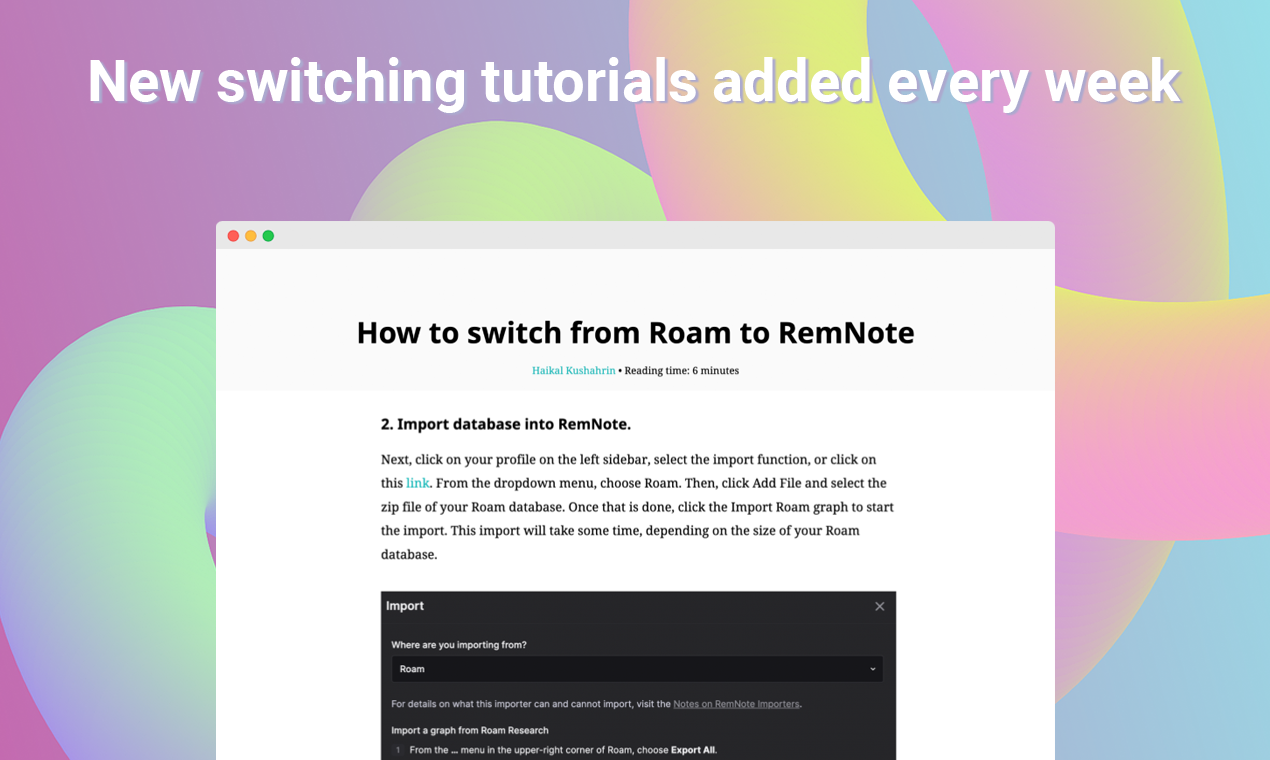
Task: Close the mock browser window (red dot)
Action: (233, 236)
